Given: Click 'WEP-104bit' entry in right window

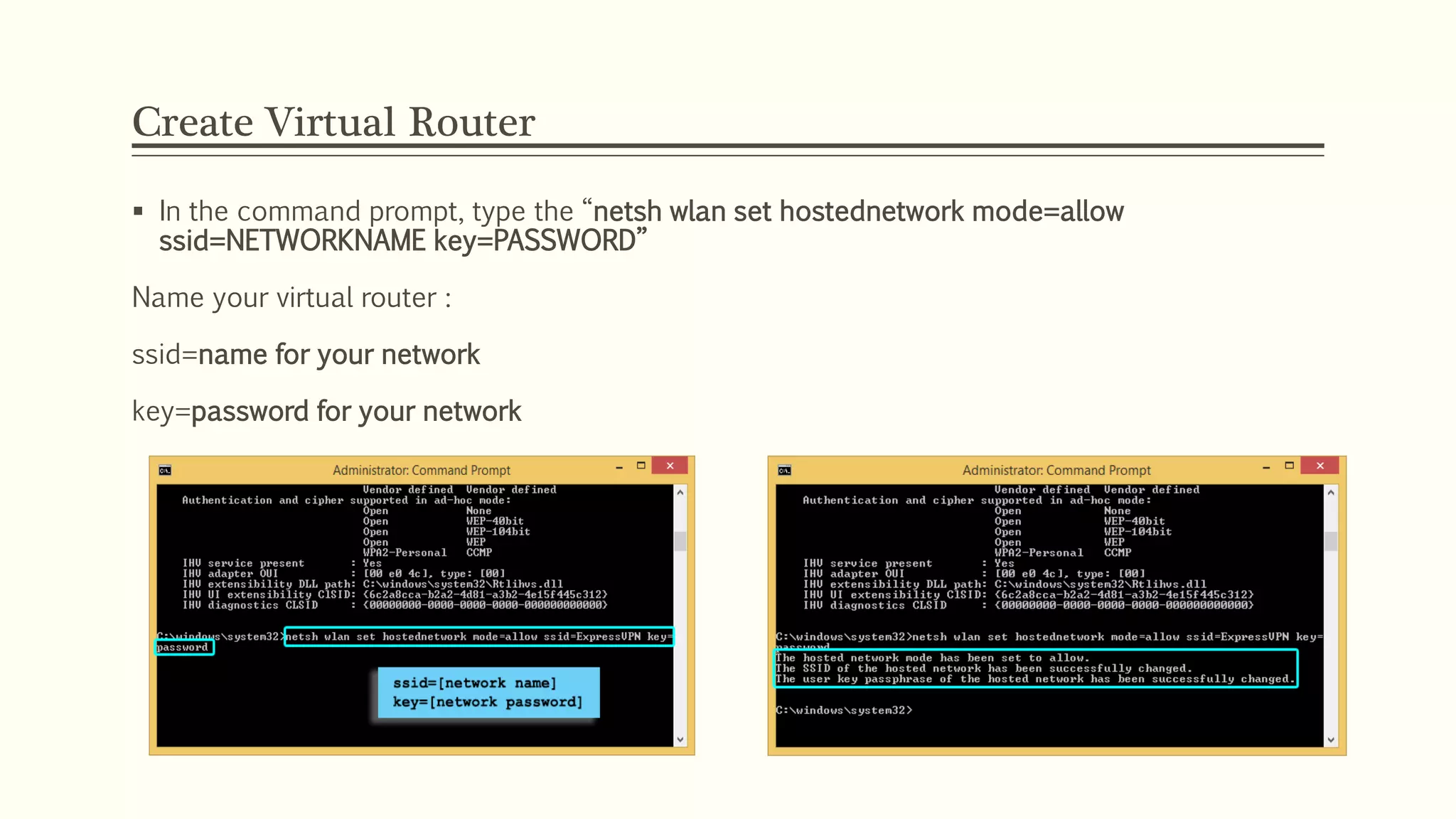Looking at the screenshot, I should pyautogui.click(x=1137, y=532).
